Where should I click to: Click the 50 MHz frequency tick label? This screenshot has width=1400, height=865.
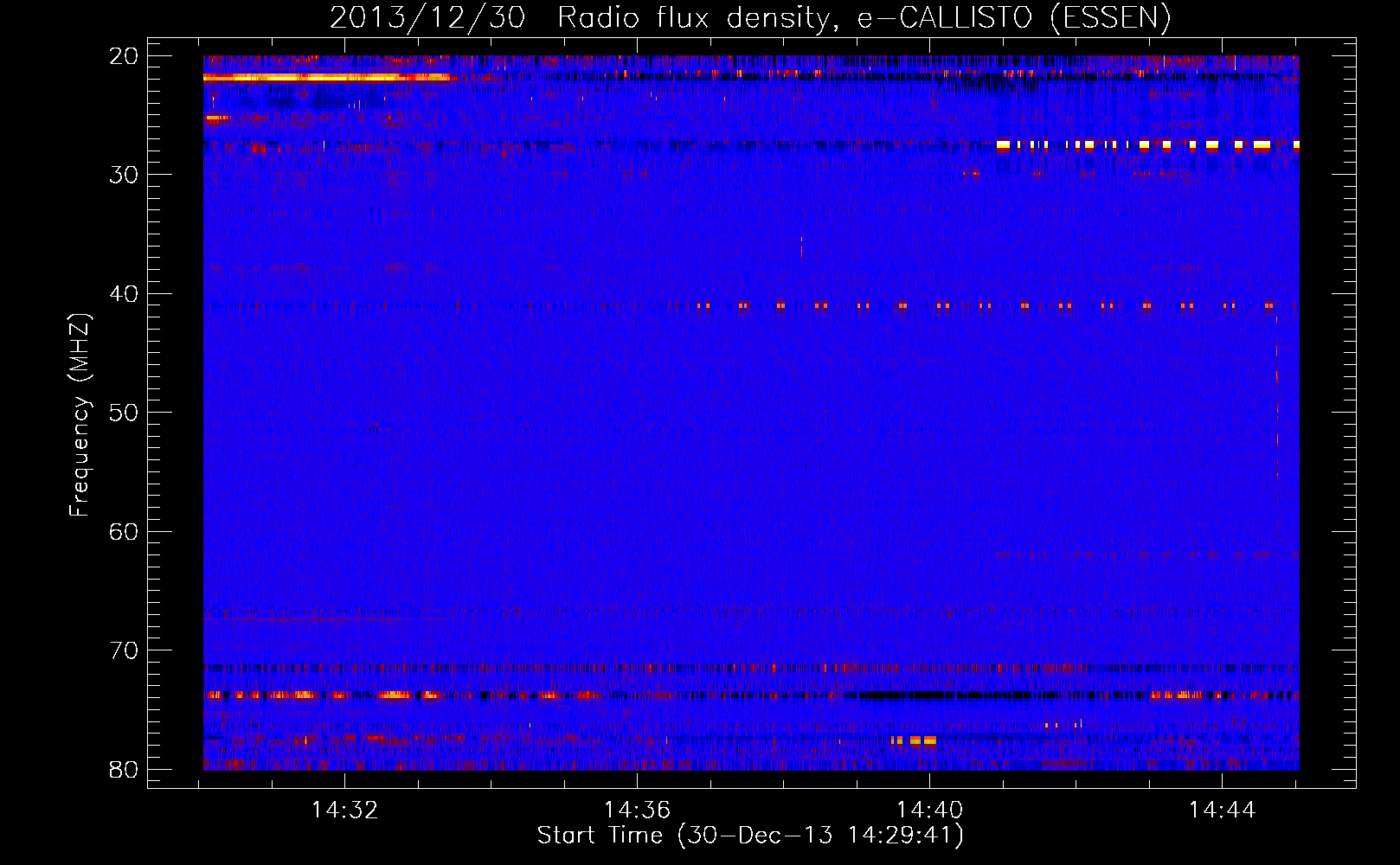click(x=124, y=413)
